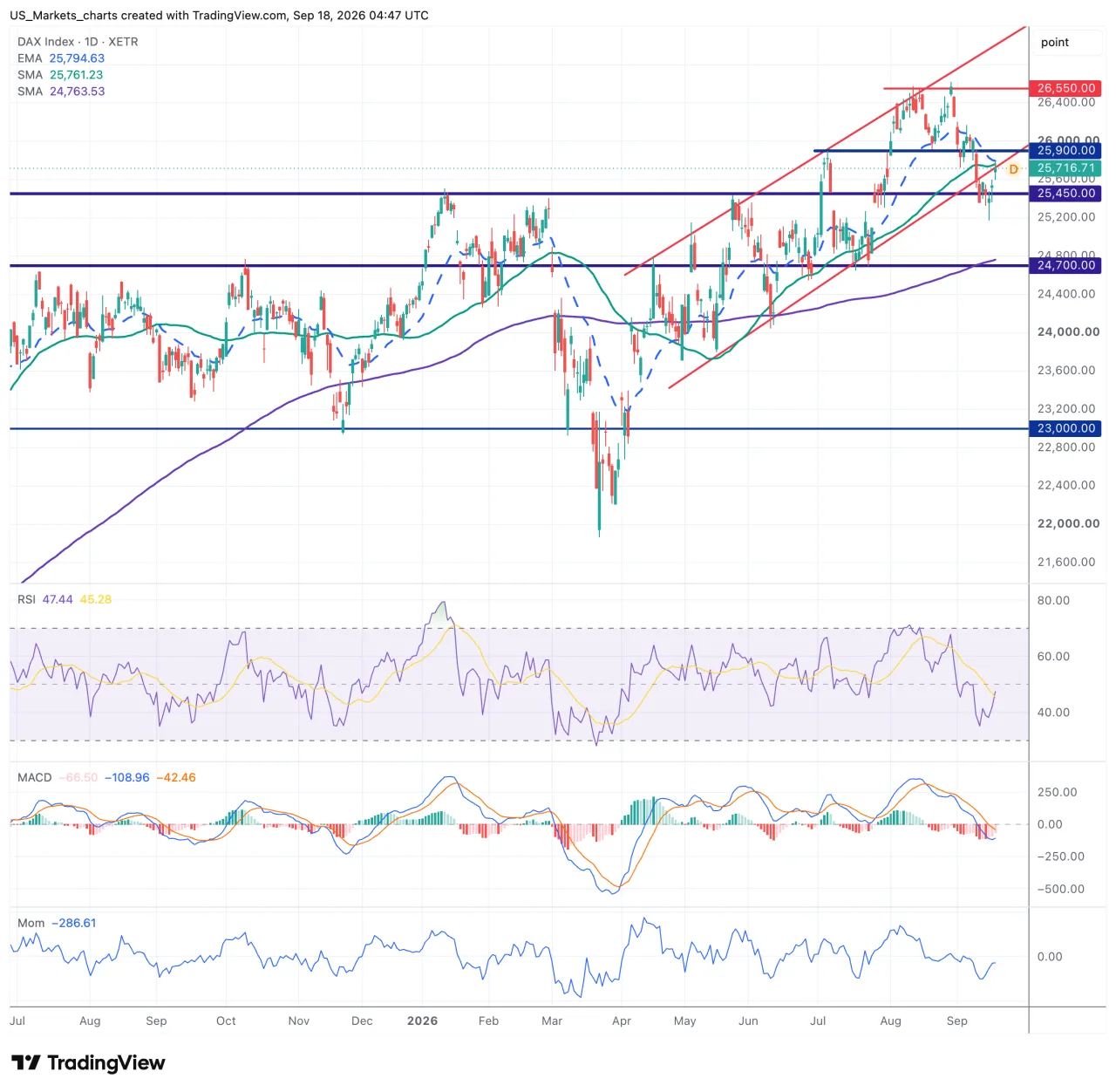Click the RSI value 47.44

click(58, 599)
